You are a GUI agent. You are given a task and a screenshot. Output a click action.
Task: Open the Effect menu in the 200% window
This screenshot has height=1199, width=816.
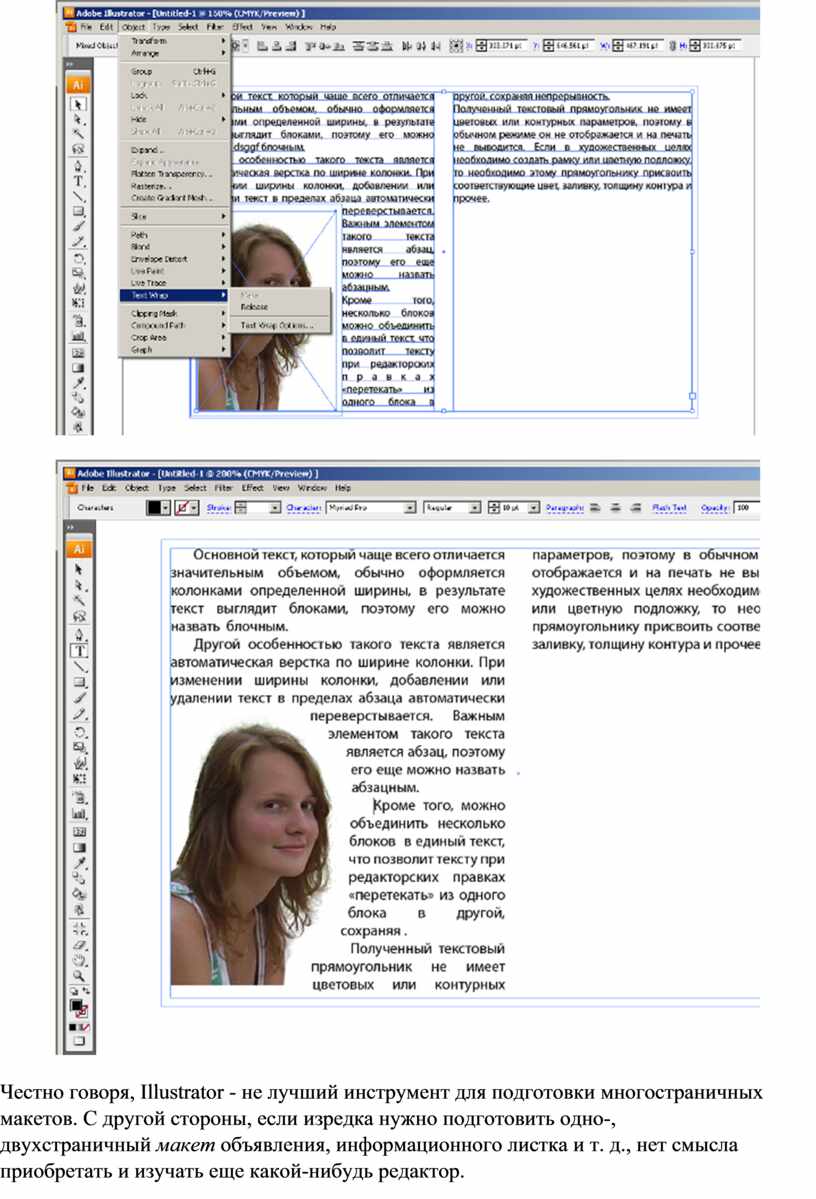pyautogui.click(x=252, y=488)
